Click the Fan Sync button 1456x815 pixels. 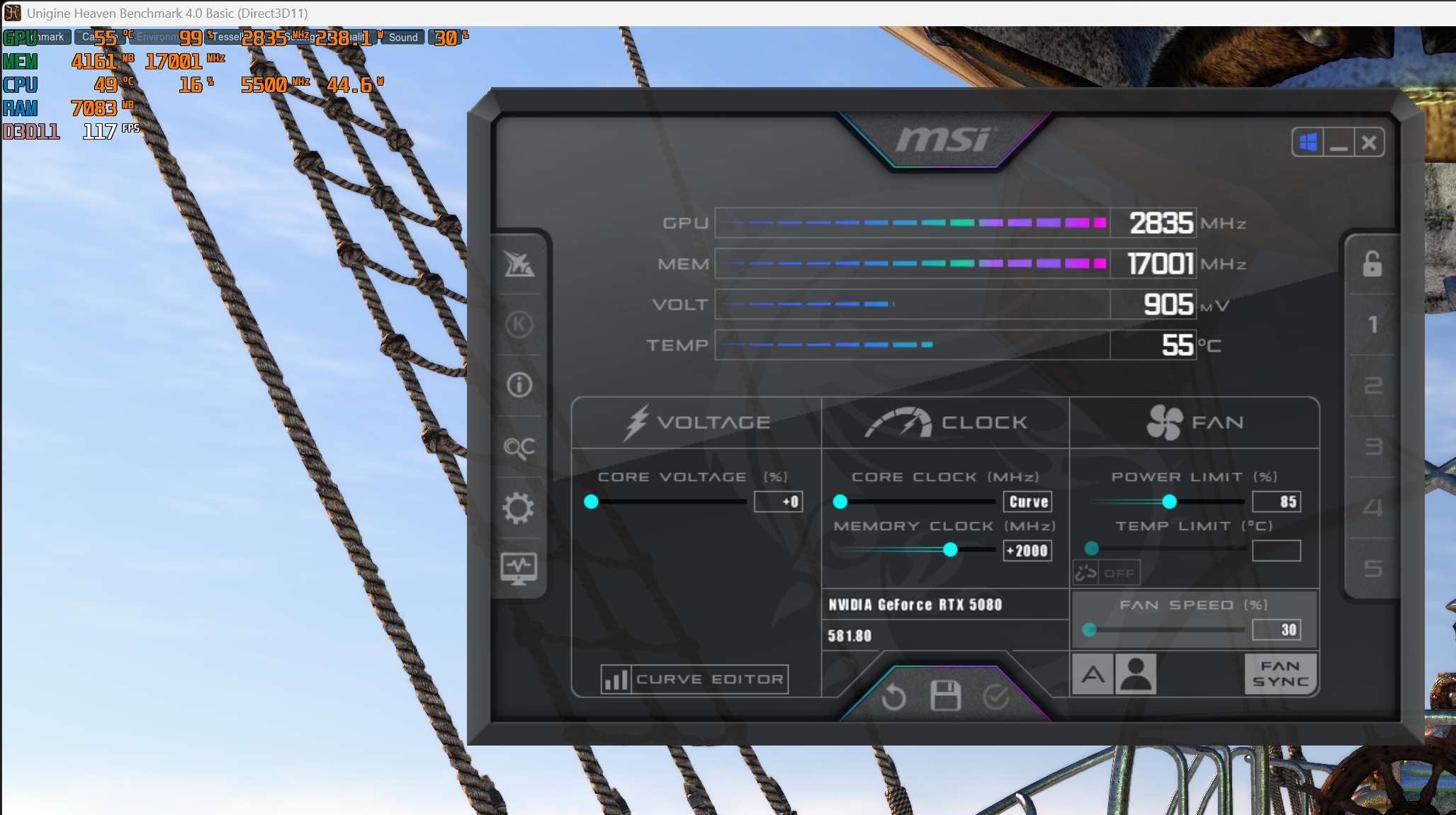point(1280,673)
